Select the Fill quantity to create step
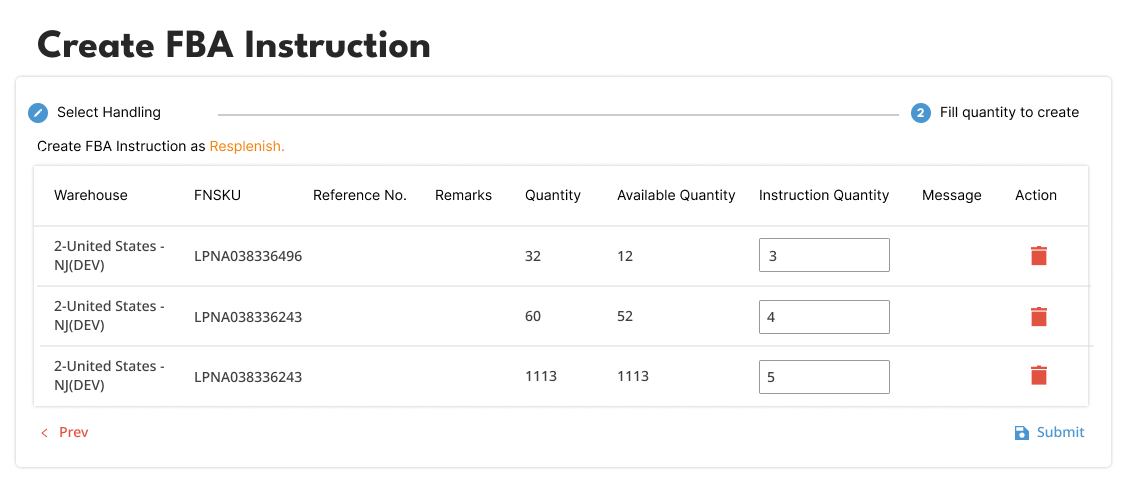Viewport: 1140px width, 490px height. click(1009, 112)
